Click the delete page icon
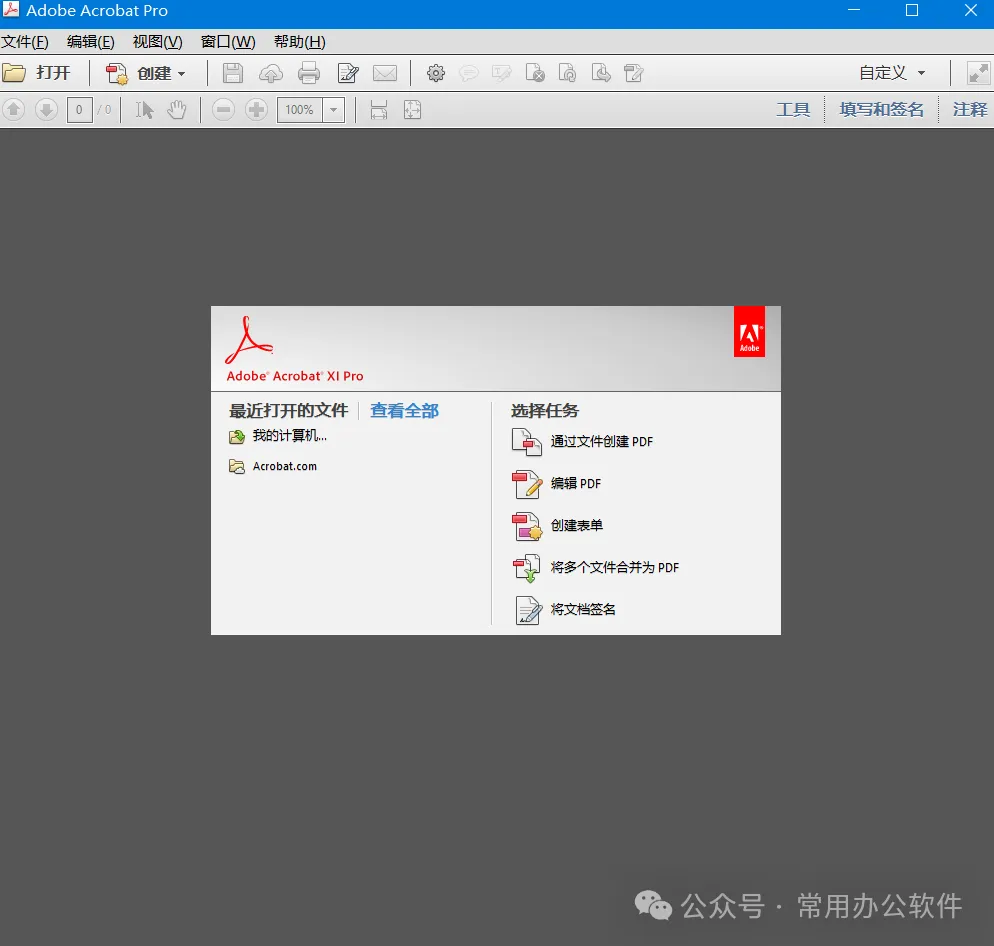The width and height of the screenshot is (994, 946). (535, 74)
